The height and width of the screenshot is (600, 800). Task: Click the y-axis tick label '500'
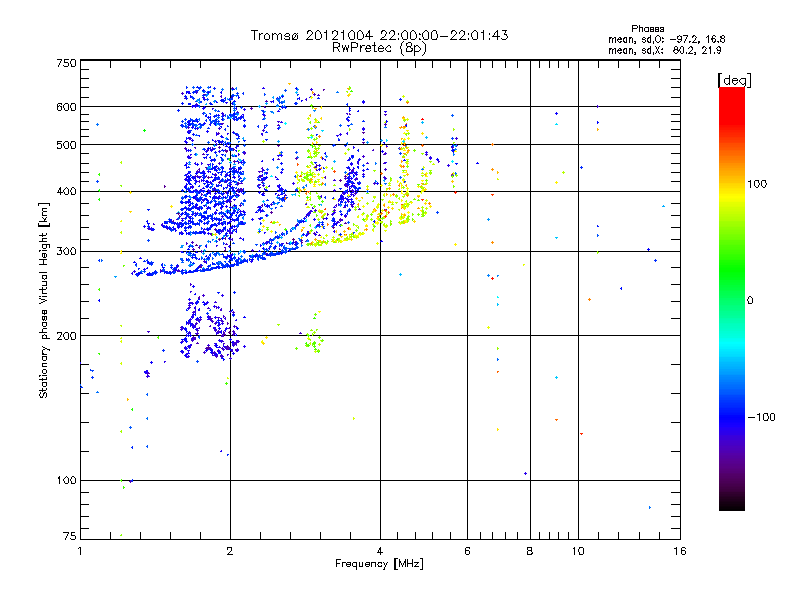tap(66, 145)
